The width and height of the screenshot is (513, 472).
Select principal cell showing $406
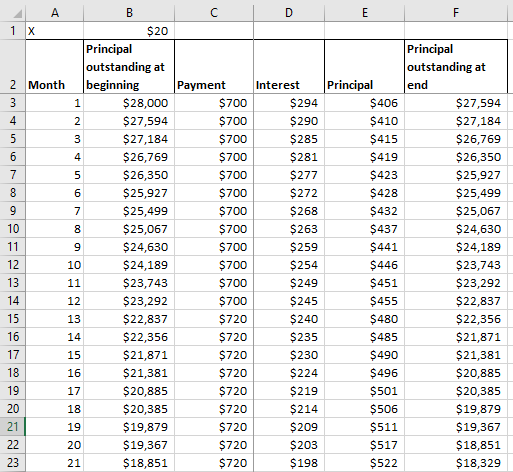click(x=365, y=103)
